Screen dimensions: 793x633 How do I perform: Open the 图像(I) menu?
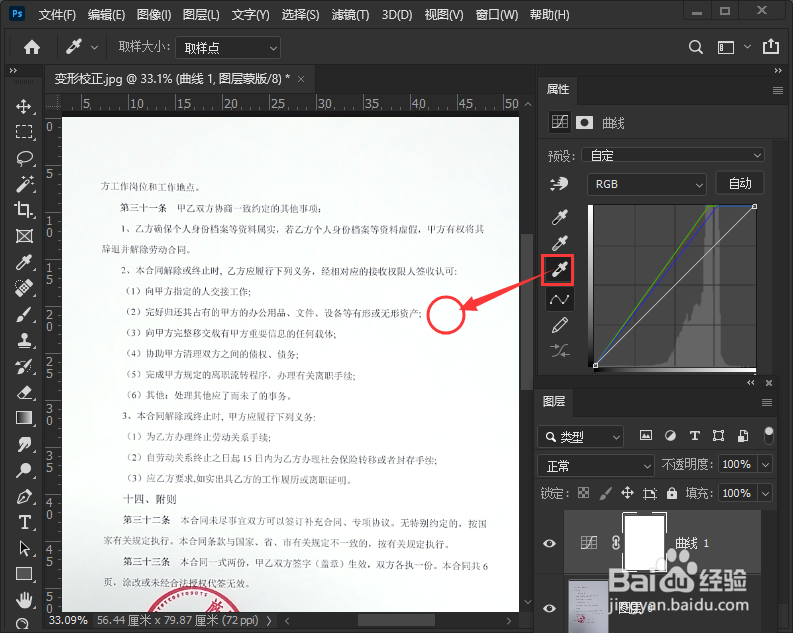tap(154, 15)
